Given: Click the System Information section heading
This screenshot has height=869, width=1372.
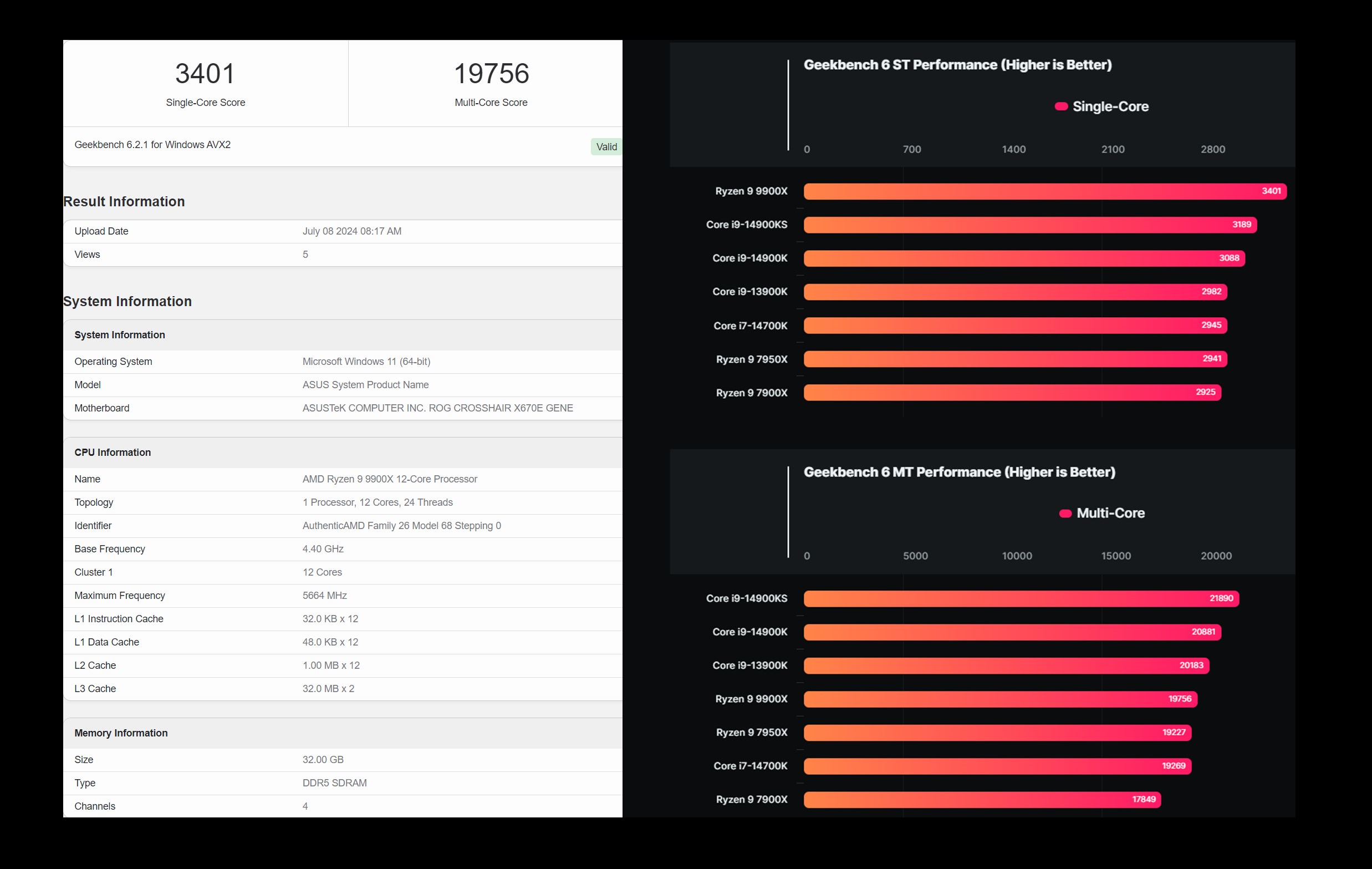Looking at the screenshot, I should [127, 301].
